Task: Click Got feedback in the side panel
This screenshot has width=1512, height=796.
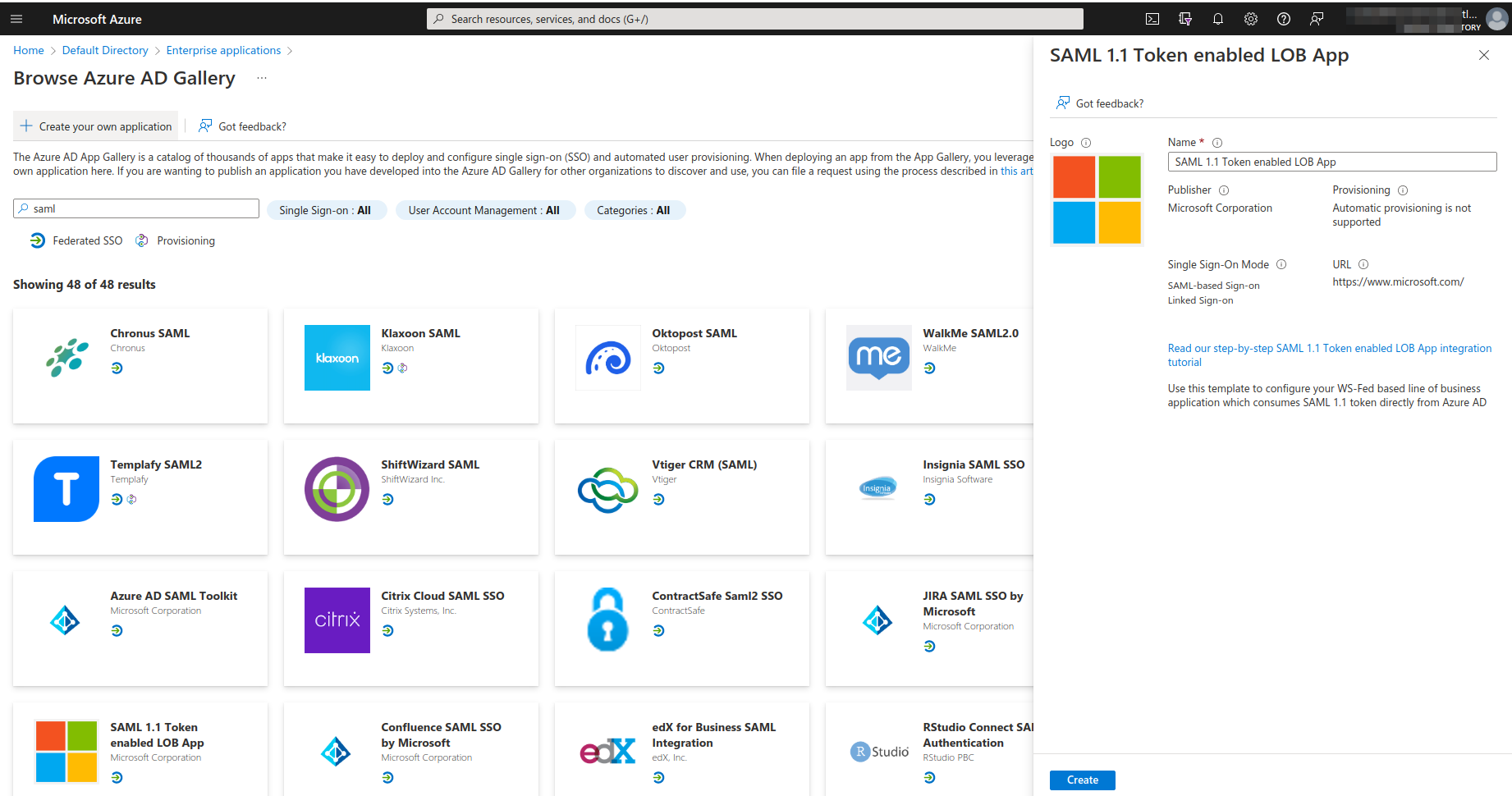Action: point(1100,103)
